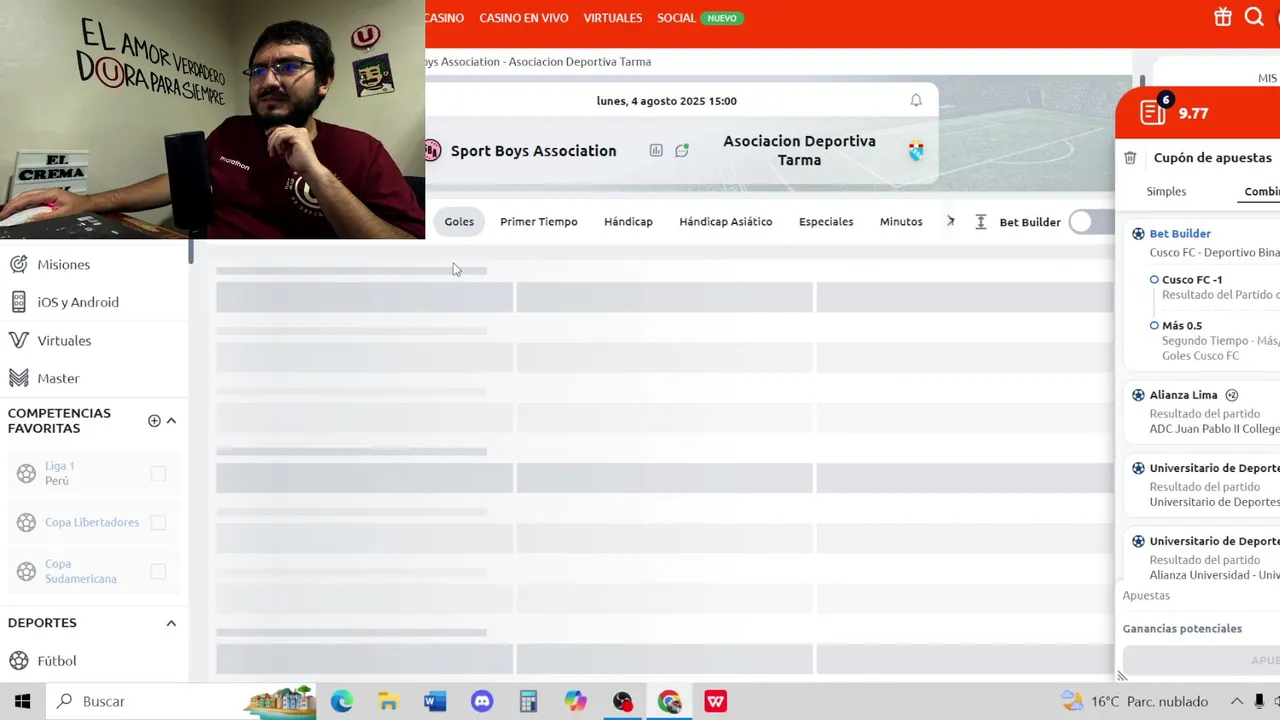Open the Copa Sudamericana competition link
The image size is (1280, 720).
(x=81, y=571)
